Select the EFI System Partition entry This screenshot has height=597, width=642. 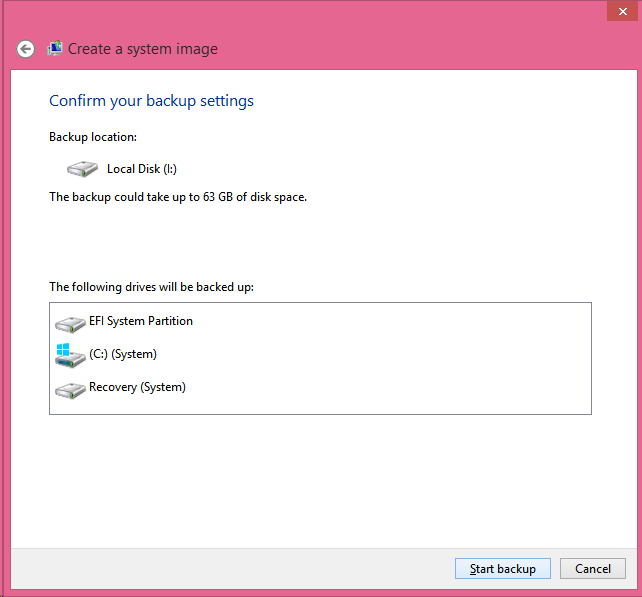click(x=140, y=321)
